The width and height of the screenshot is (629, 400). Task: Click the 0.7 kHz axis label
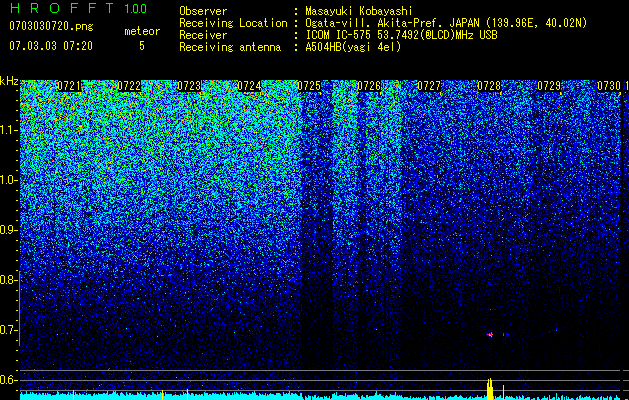click(x=9, y=330)
